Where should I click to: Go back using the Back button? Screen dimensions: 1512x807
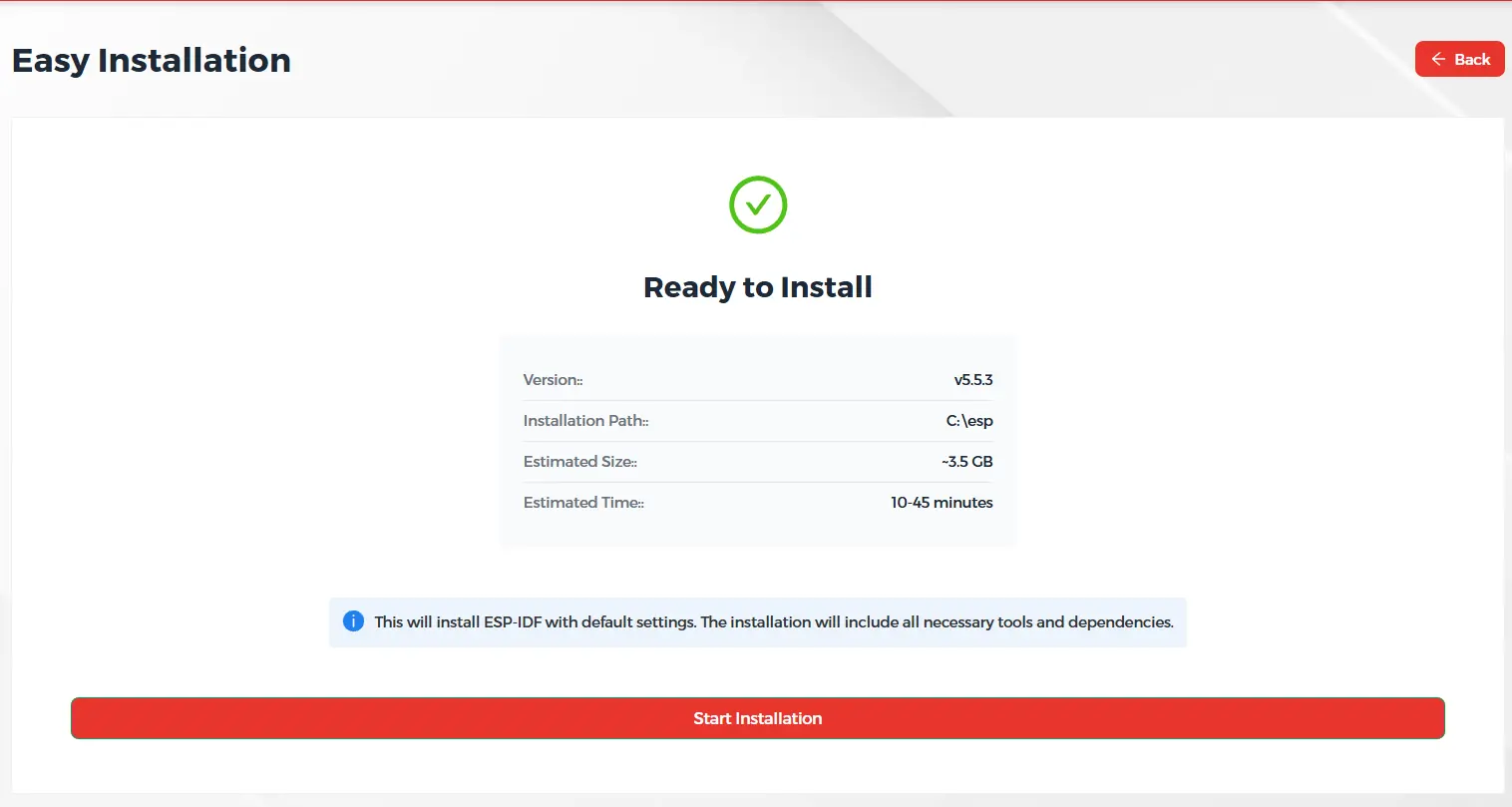tap(1459, 60)
